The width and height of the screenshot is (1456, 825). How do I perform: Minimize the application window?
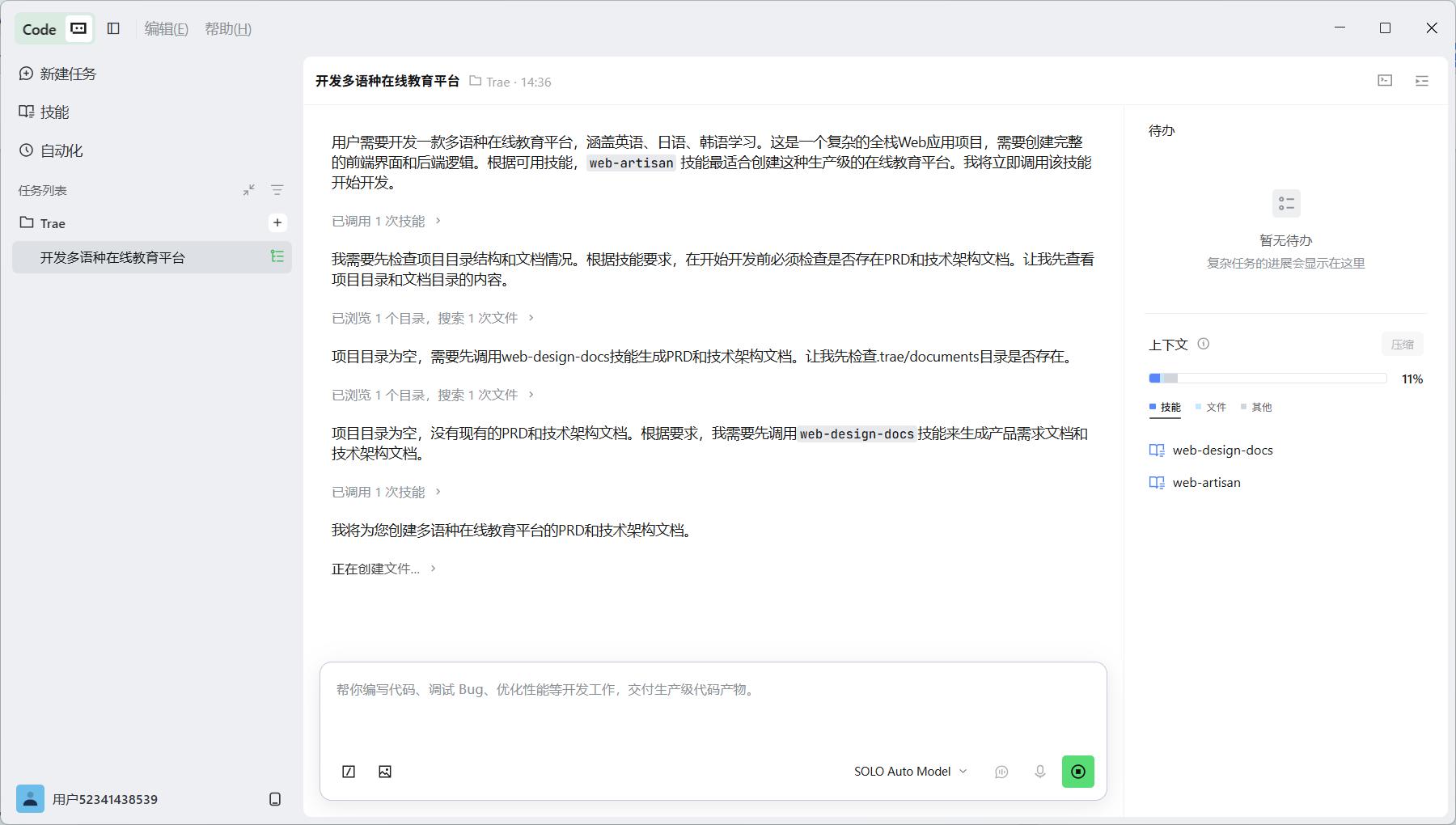click(x=1340, y=27)
